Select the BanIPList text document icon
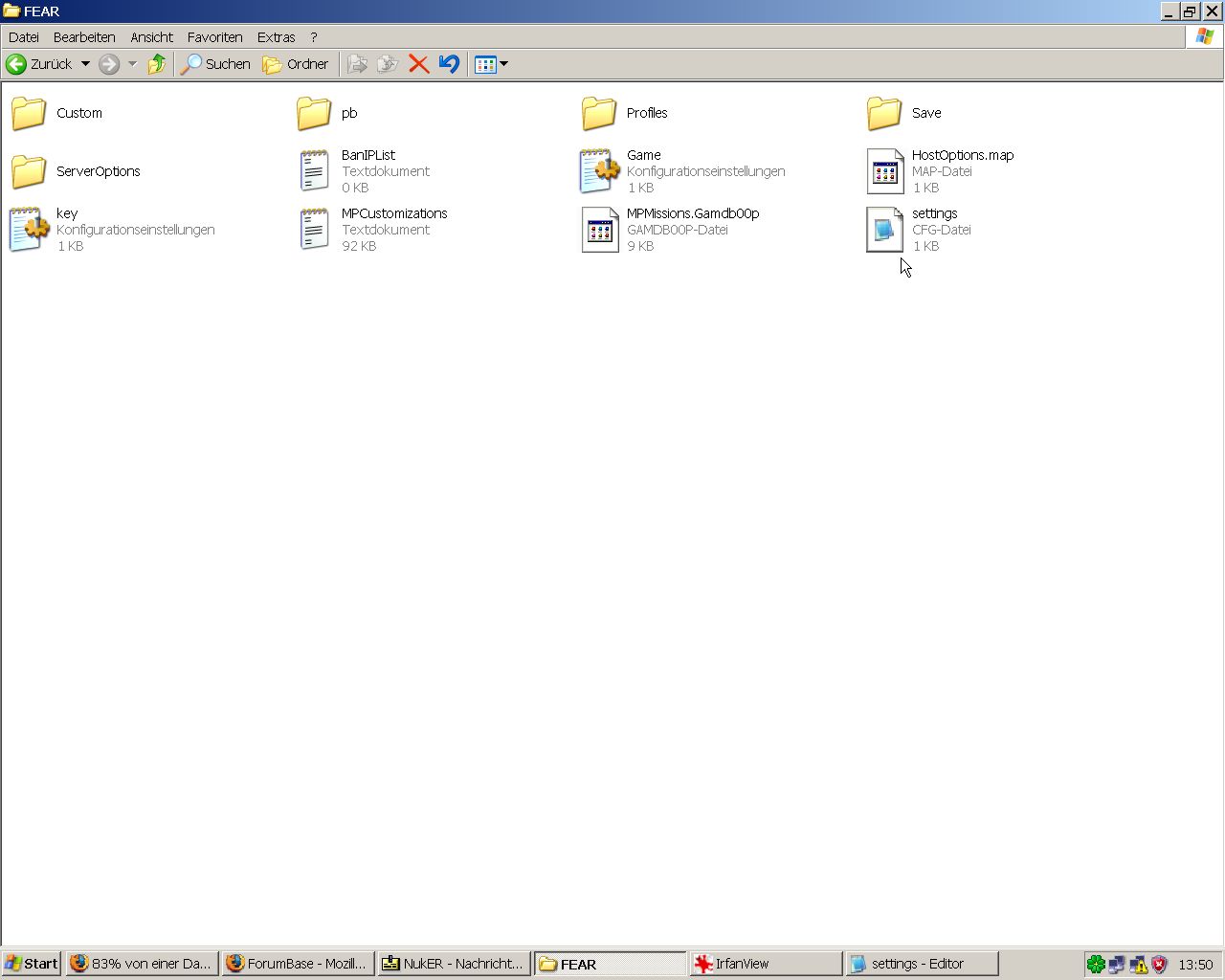The width and height of the screenshot is (1225, 980). coord(314,171)
